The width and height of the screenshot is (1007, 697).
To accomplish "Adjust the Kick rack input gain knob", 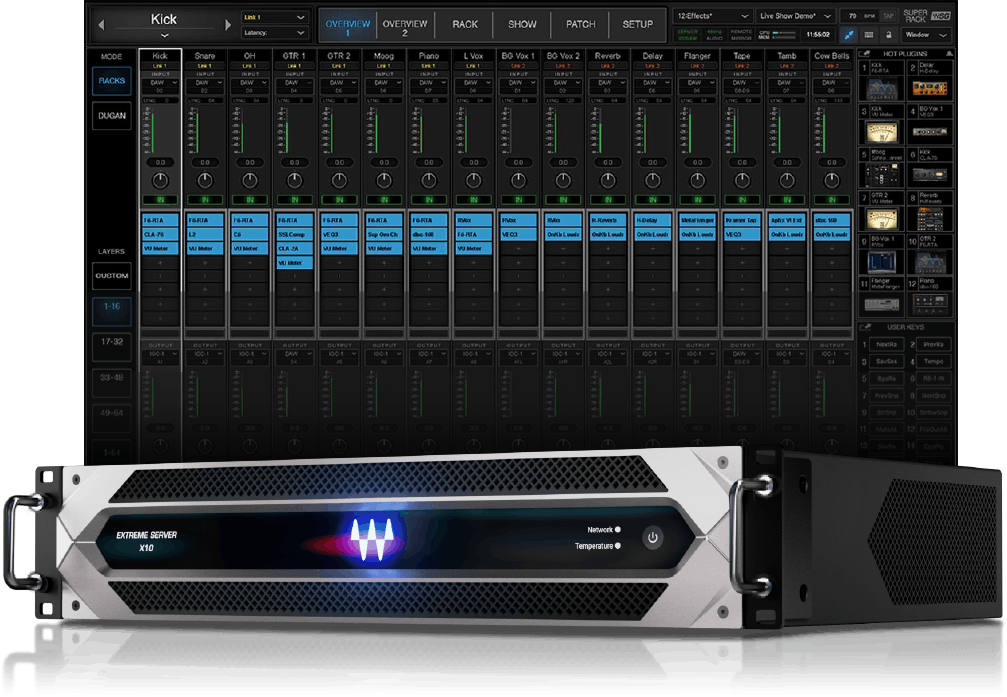I will click(x=160, y=181).
